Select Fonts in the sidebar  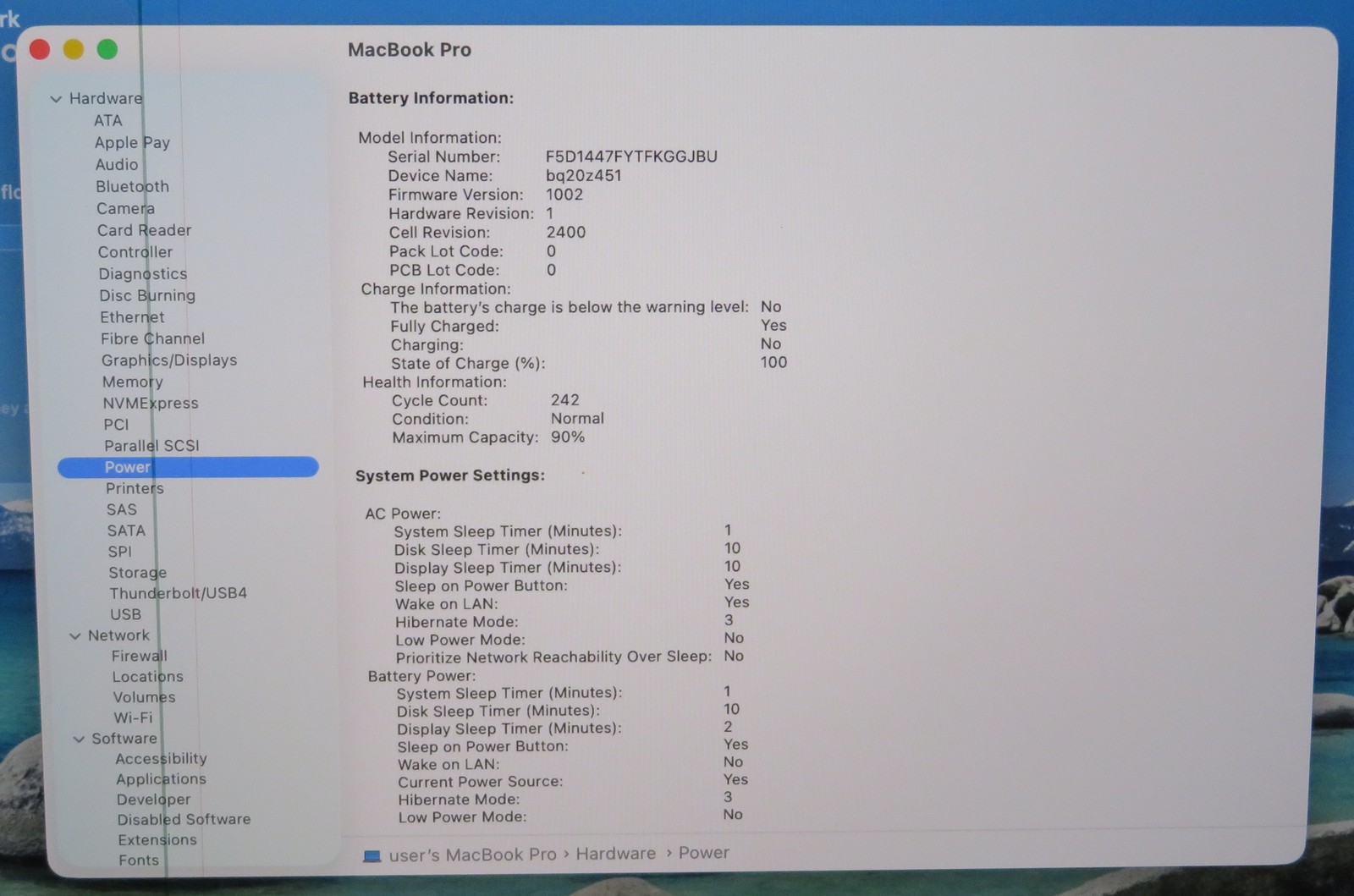pyautogui.click(x=138, y=860)
